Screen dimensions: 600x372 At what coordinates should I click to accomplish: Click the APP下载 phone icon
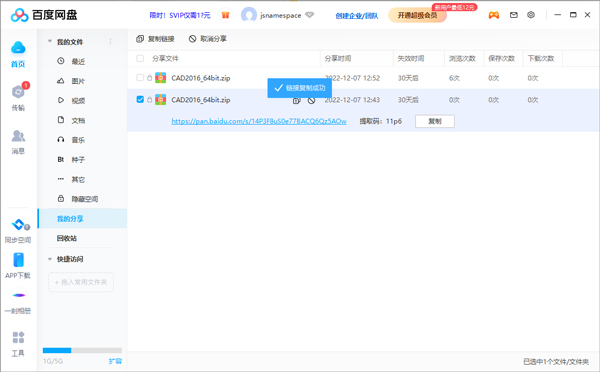[18, 259]
